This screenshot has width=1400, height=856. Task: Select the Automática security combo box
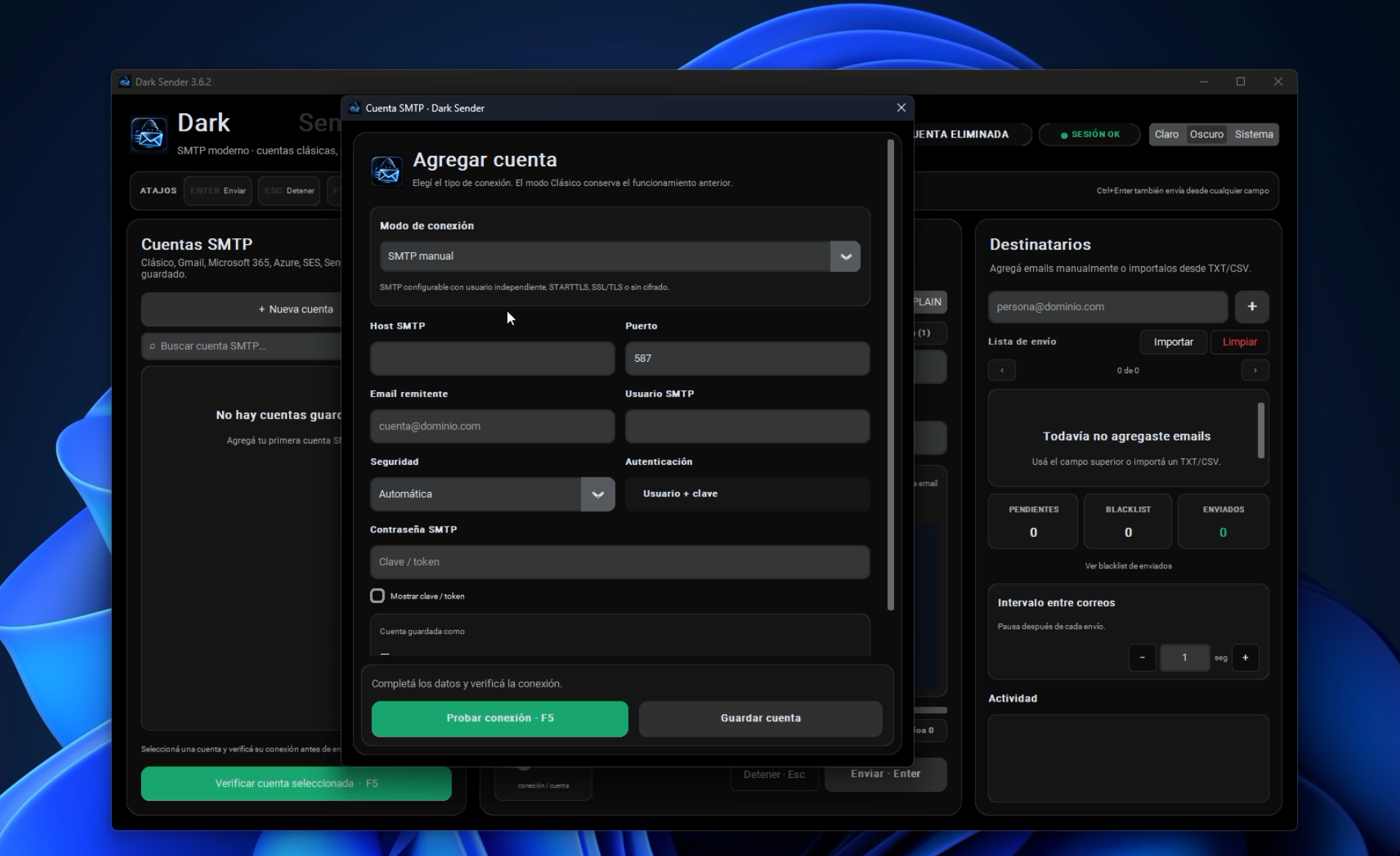[492, 494]
